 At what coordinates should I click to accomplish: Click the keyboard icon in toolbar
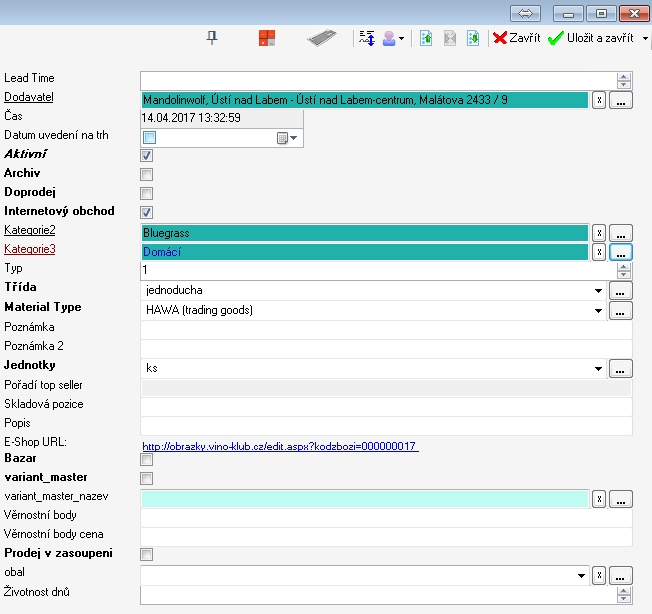321,38
